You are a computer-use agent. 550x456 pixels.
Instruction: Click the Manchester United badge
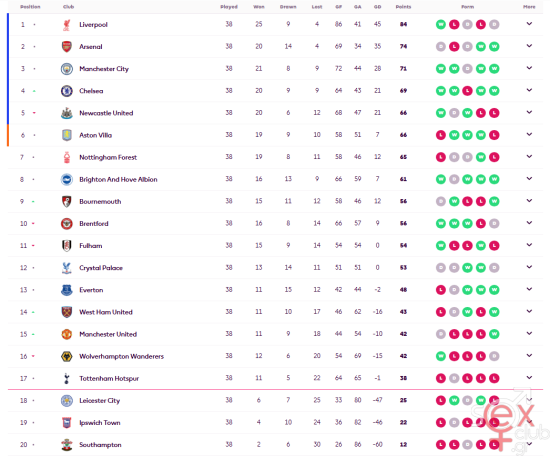(67, 334)
